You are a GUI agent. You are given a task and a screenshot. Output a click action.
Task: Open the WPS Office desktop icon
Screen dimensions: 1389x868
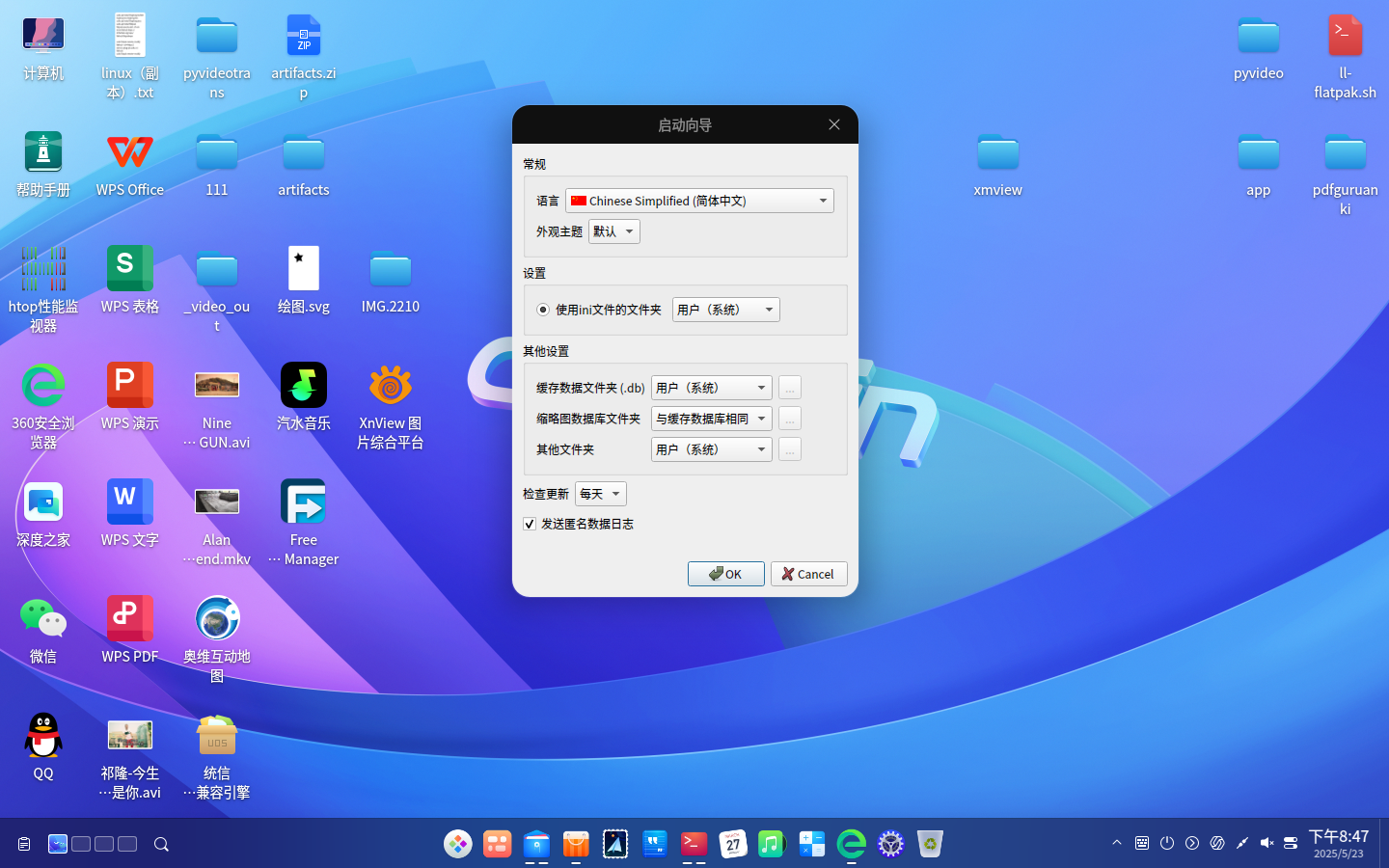(x=130, y=152)
